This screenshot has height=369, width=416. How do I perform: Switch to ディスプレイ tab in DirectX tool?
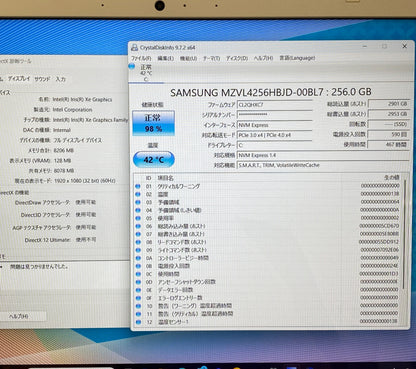(x=19, y=79)
